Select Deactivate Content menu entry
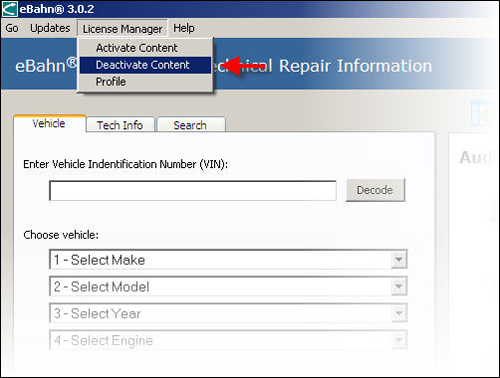 coord(145,65)
